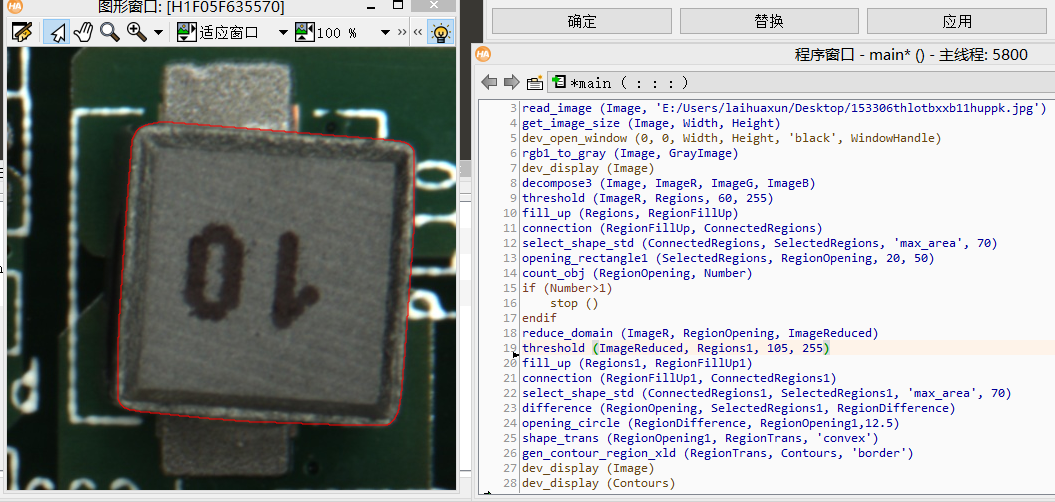Expand the 适应窗口 dropdown arrow
Image resolution: width=1055 pixels, height=502 pixels.
point(283,32)
